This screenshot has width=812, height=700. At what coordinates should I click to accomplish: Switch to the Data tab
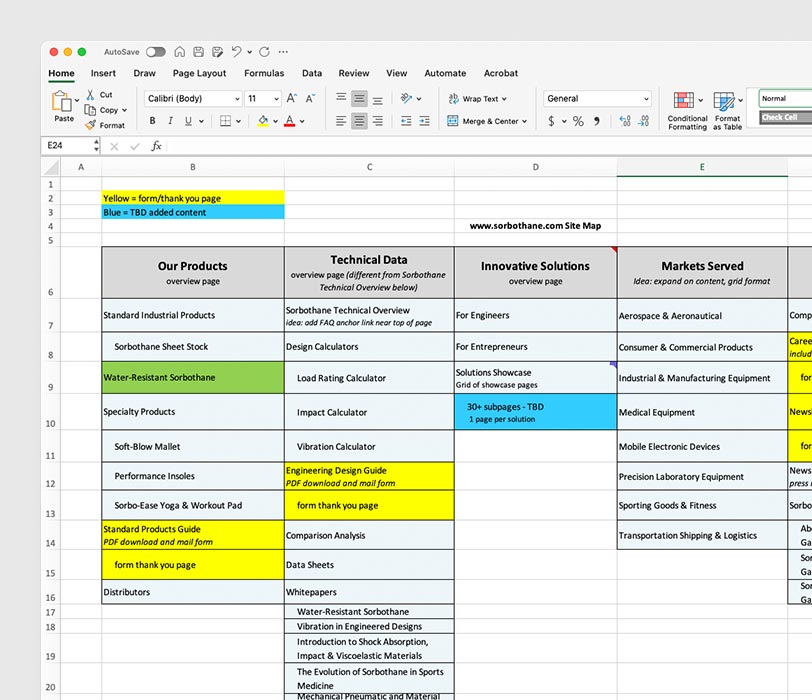pos(312,73)
